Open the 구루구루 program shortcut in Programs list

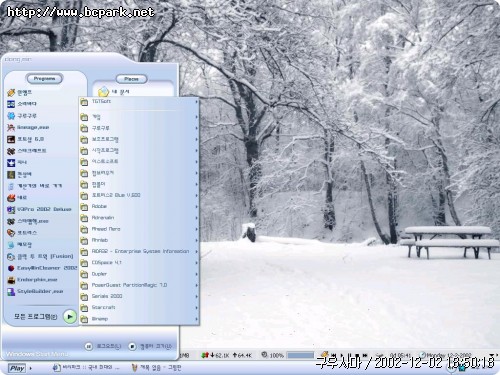22,116
